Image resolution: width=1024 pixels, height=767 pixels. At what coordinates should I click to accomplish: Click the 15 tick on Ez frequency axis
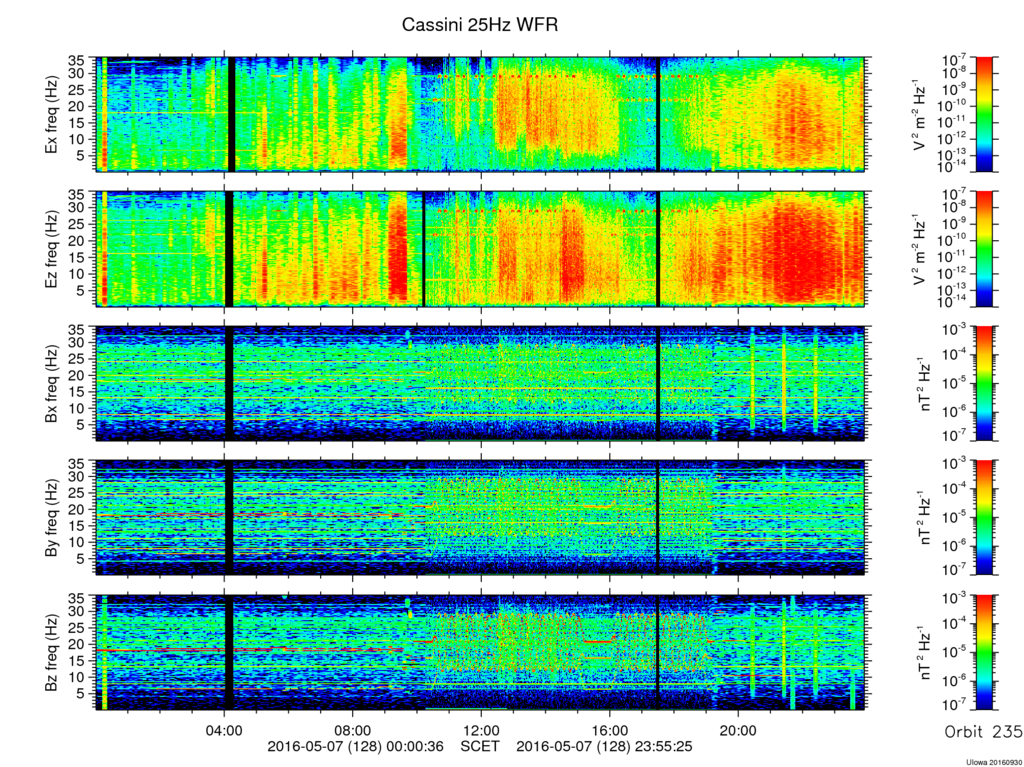point(78,257)
